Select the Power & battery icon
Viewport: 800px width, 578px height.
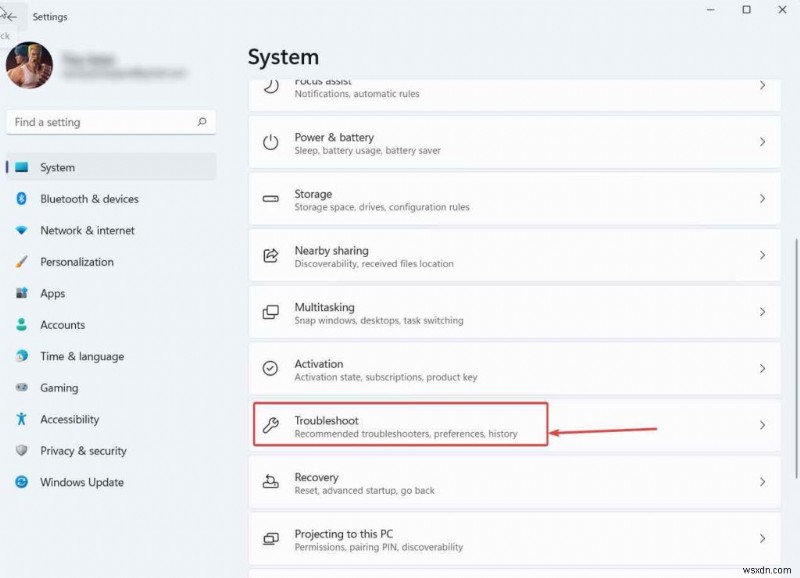point(269,141)
